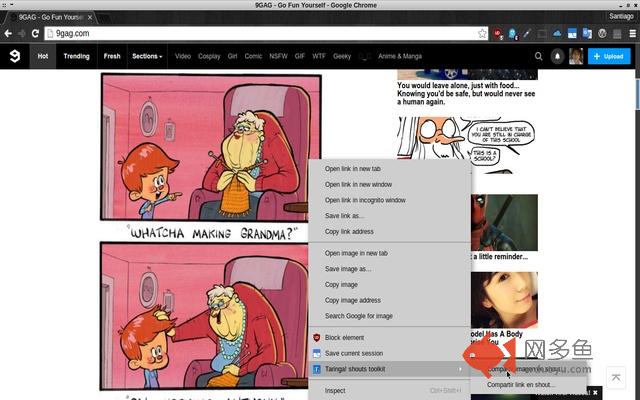Bookmark this page with the star icon
Image resolution: width=640 pixels, height=400 pixels.
tap(482, 33)
